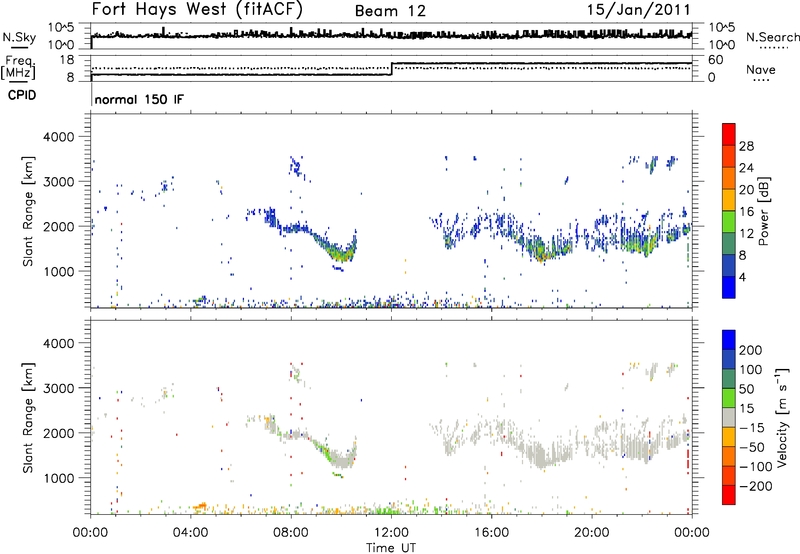Viewport: 800px width, 554px height.
Task: Click the "2000" tick of the velocity panel
Action: (58, 433)
